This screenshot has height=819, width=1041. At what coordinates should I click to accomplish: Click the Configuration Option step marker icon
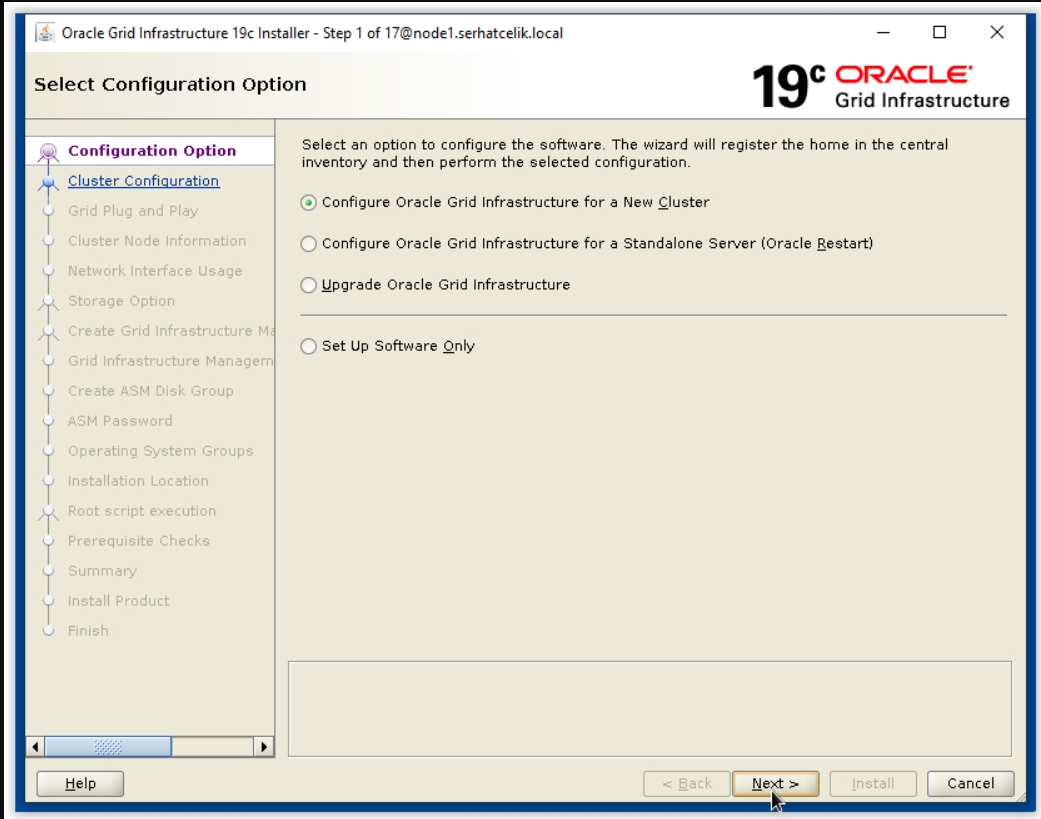tap(48, 152)
